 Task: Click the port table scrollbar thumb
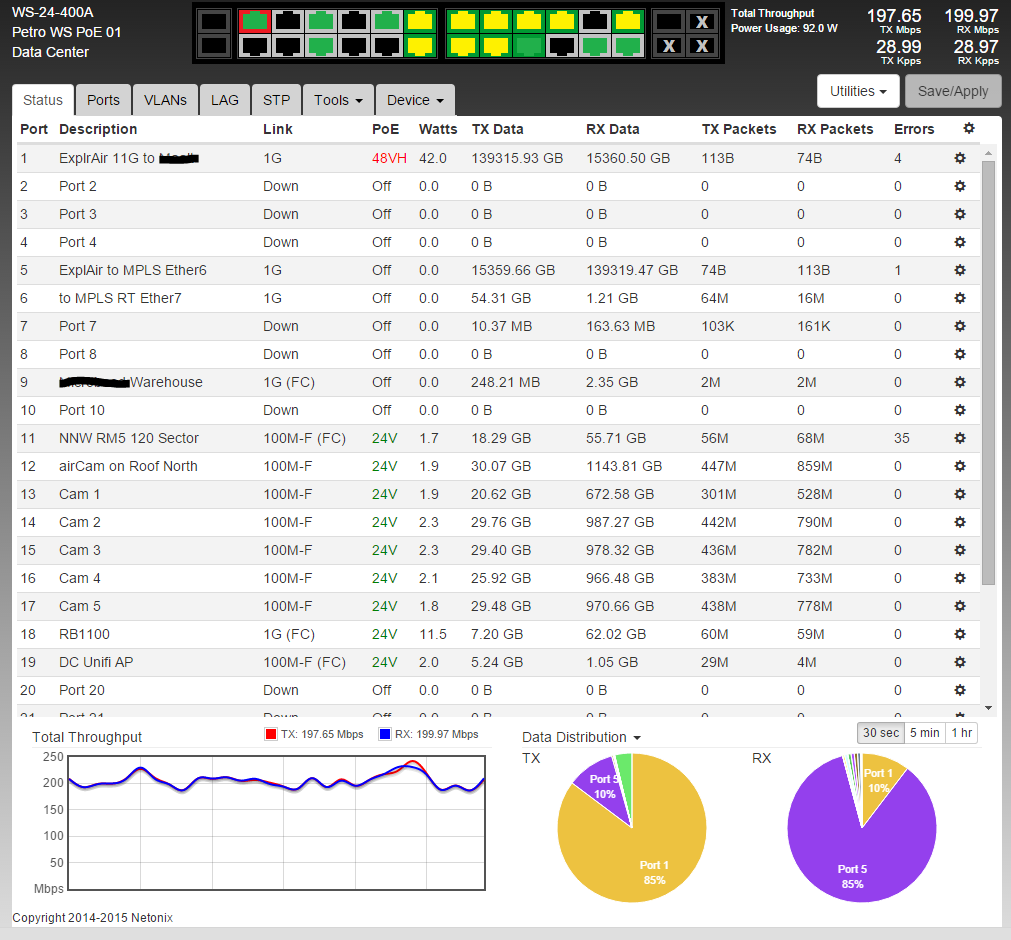[988, 372]
